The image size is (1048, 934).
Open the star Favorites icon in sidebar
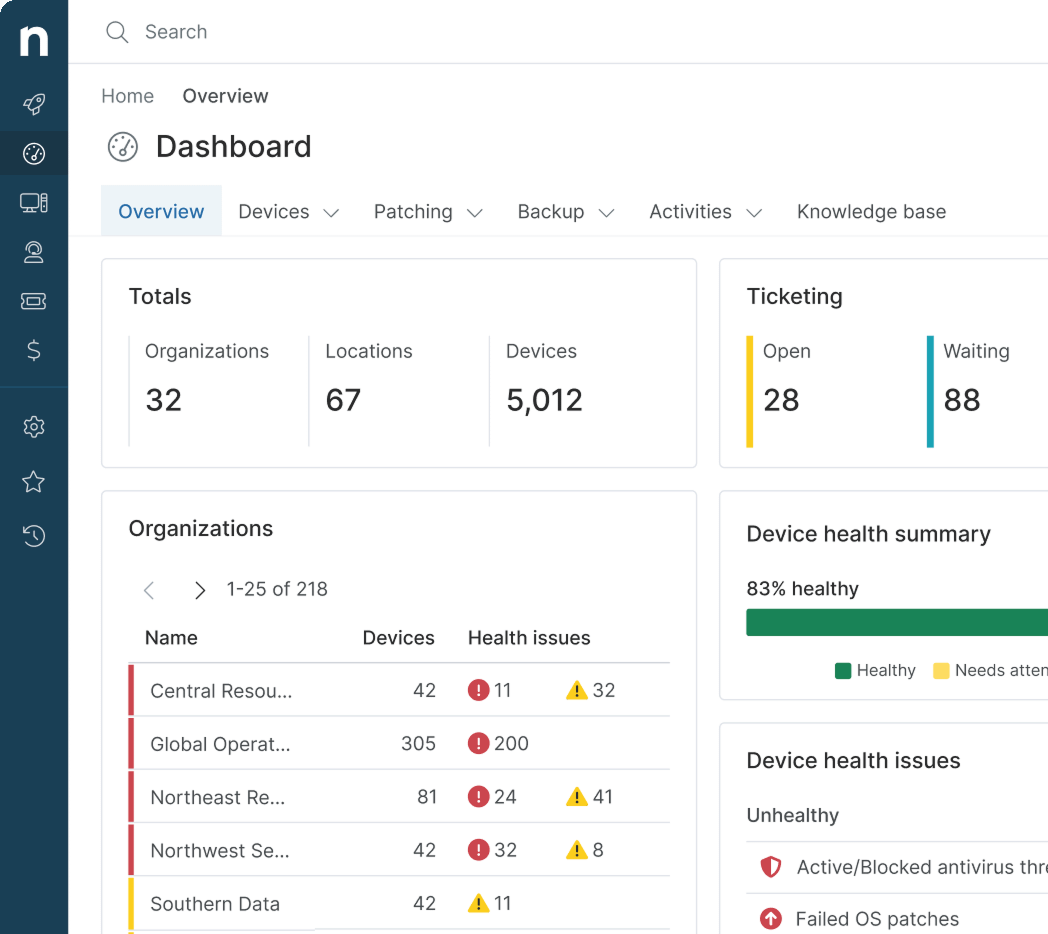(x=33, y=482)
